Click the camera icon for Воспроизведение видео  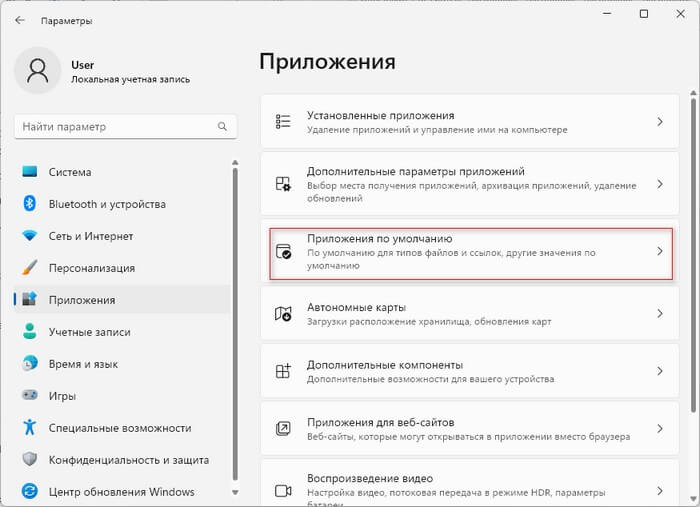[x=283, y=491]
